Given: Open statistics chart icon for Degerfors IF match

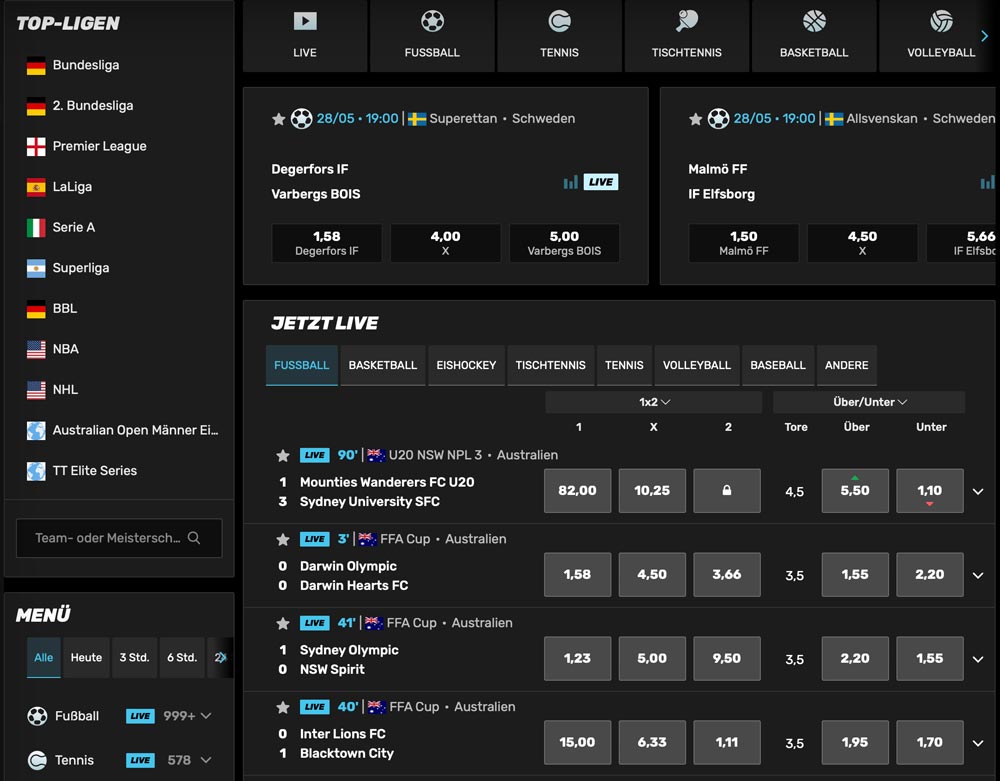Looking at the screenshot, I should pyautogui.click(x=570, y=182).
